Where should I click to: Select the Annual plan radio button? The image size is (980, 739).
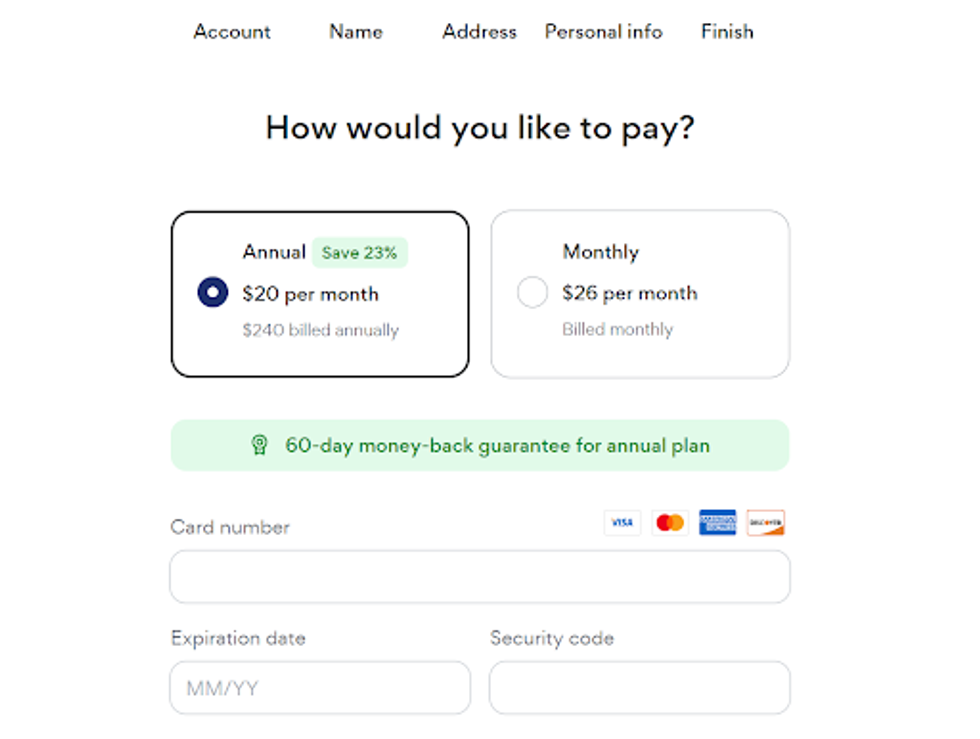point(213,293)
